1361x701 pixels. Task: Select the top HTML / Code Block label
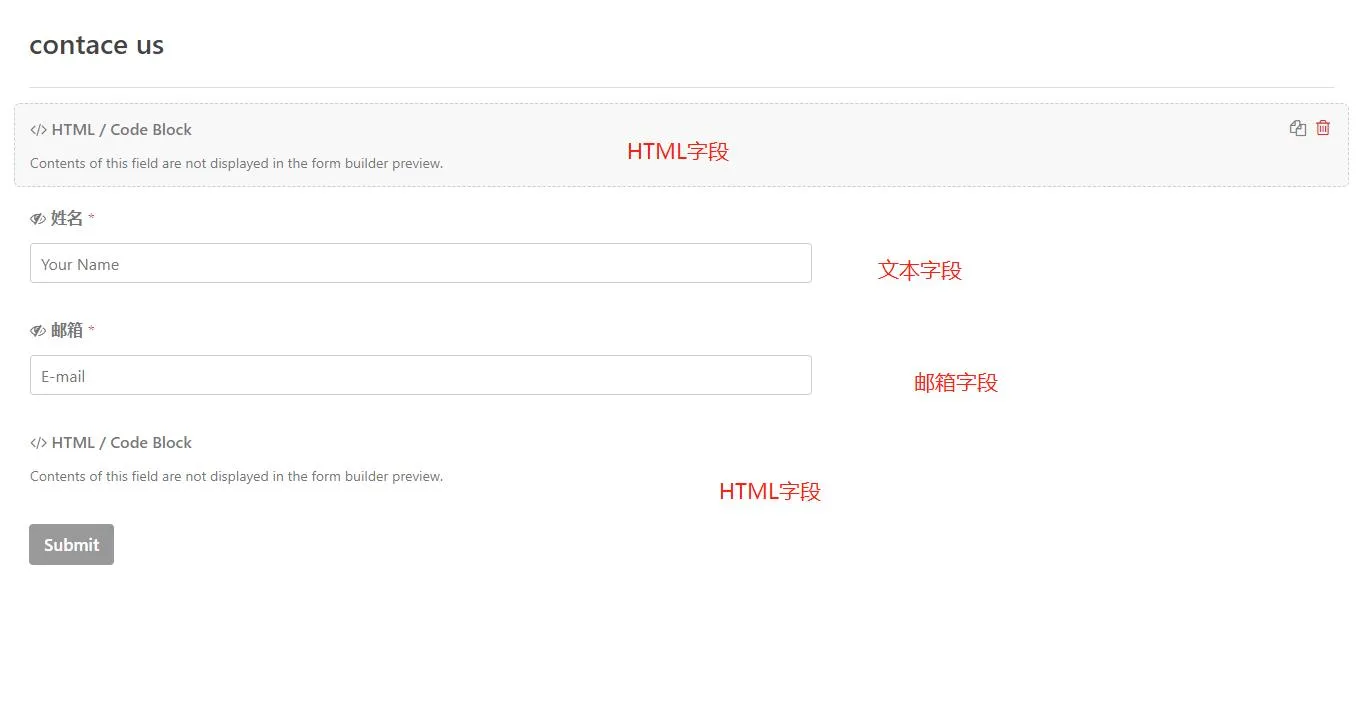121,130
